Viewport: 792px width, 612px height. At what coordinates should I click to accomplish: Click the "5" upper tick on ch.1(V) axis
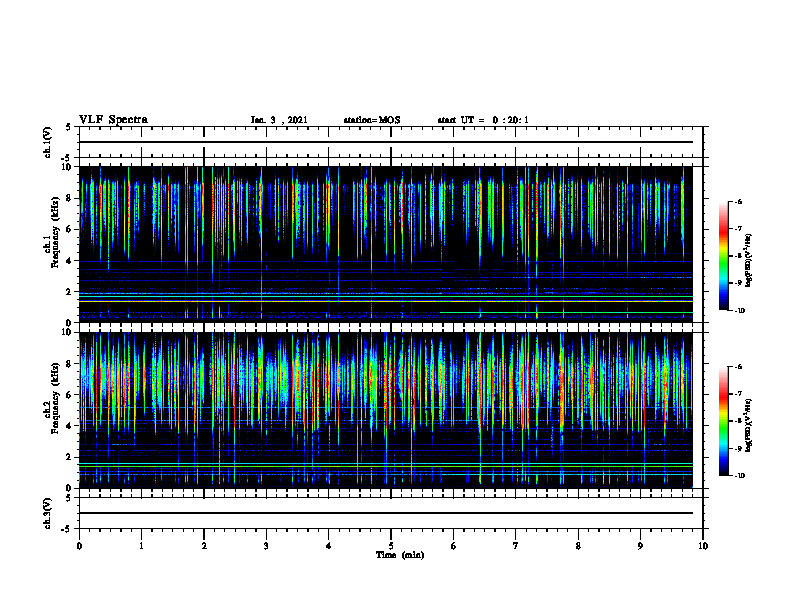click(x=69, y=127)
